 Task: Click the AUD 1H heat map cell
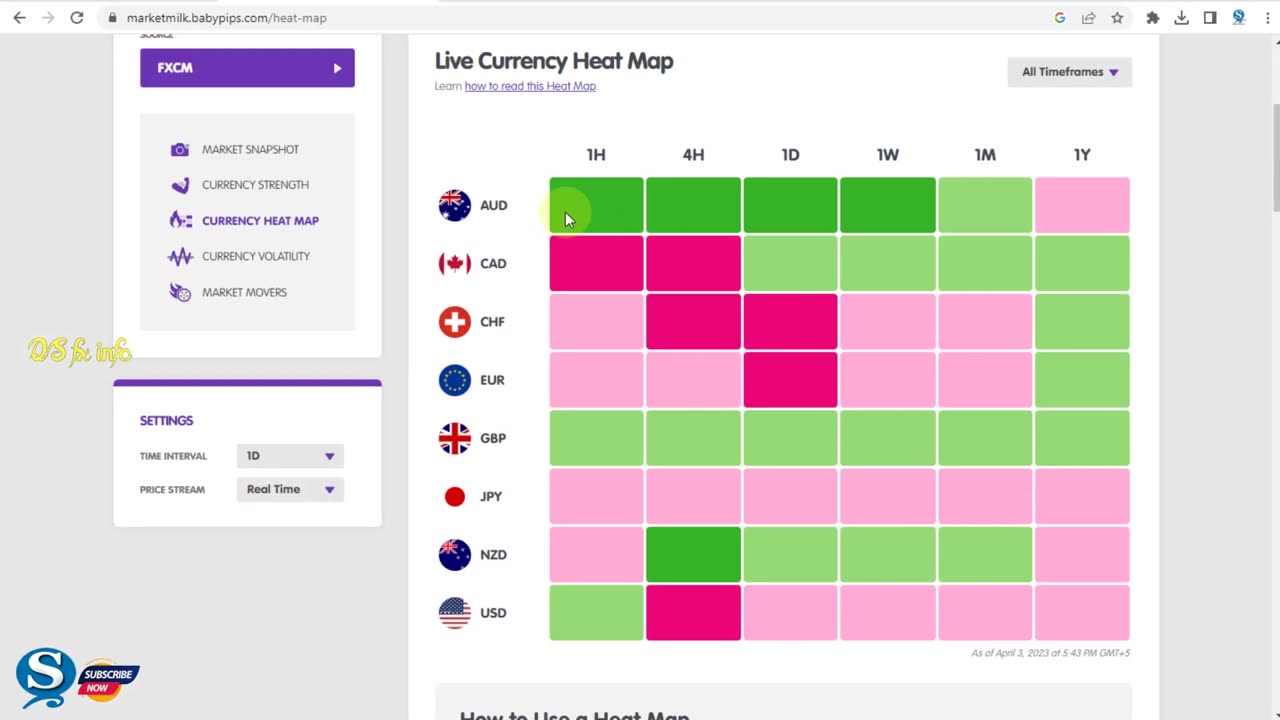tap(596, 205)
